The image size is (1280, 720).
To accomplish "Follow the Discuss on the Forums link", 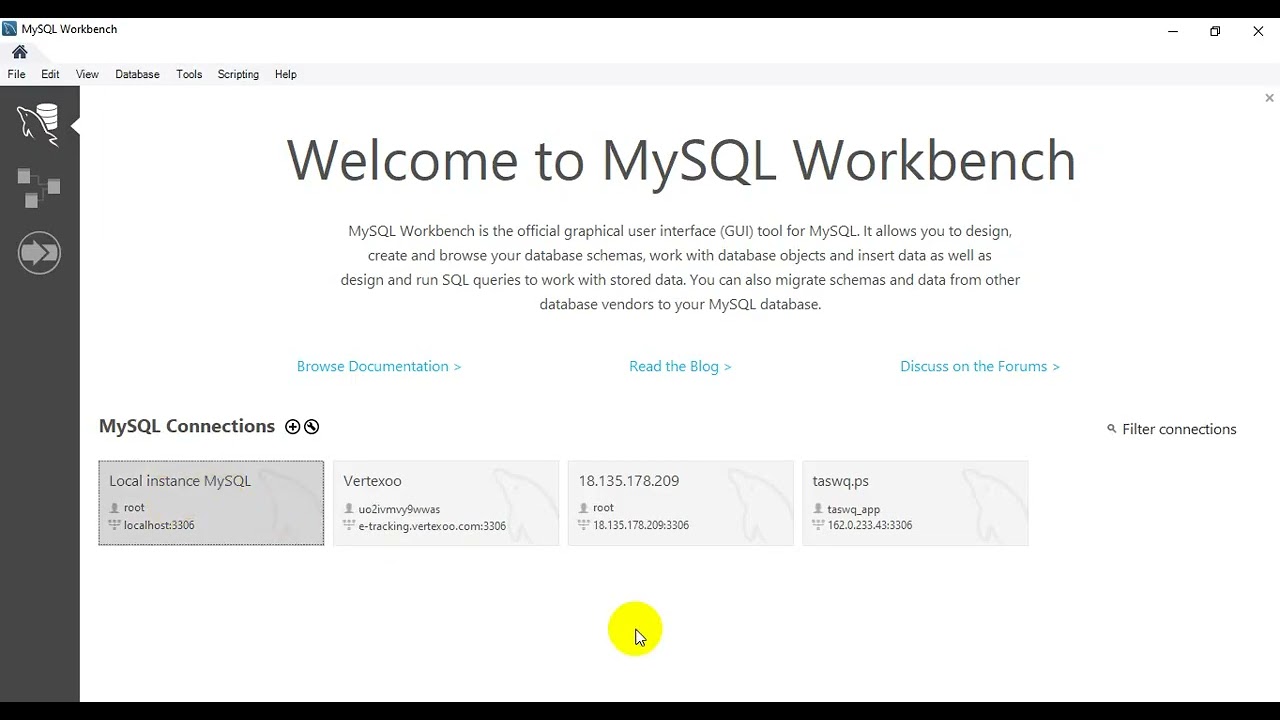I will point(980,366).
